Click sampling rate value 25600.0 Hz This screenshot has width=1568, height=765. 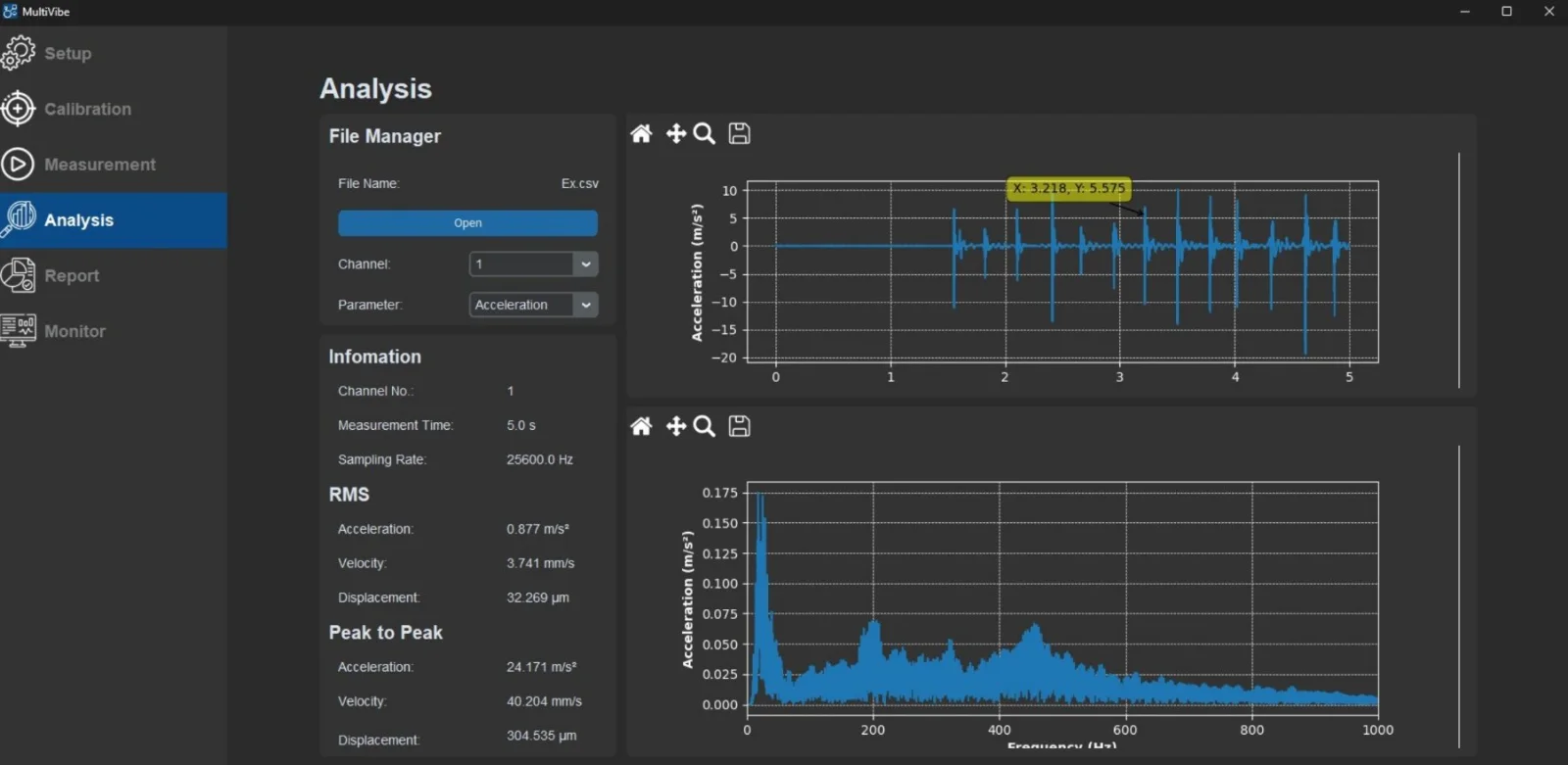pos(539,459)
